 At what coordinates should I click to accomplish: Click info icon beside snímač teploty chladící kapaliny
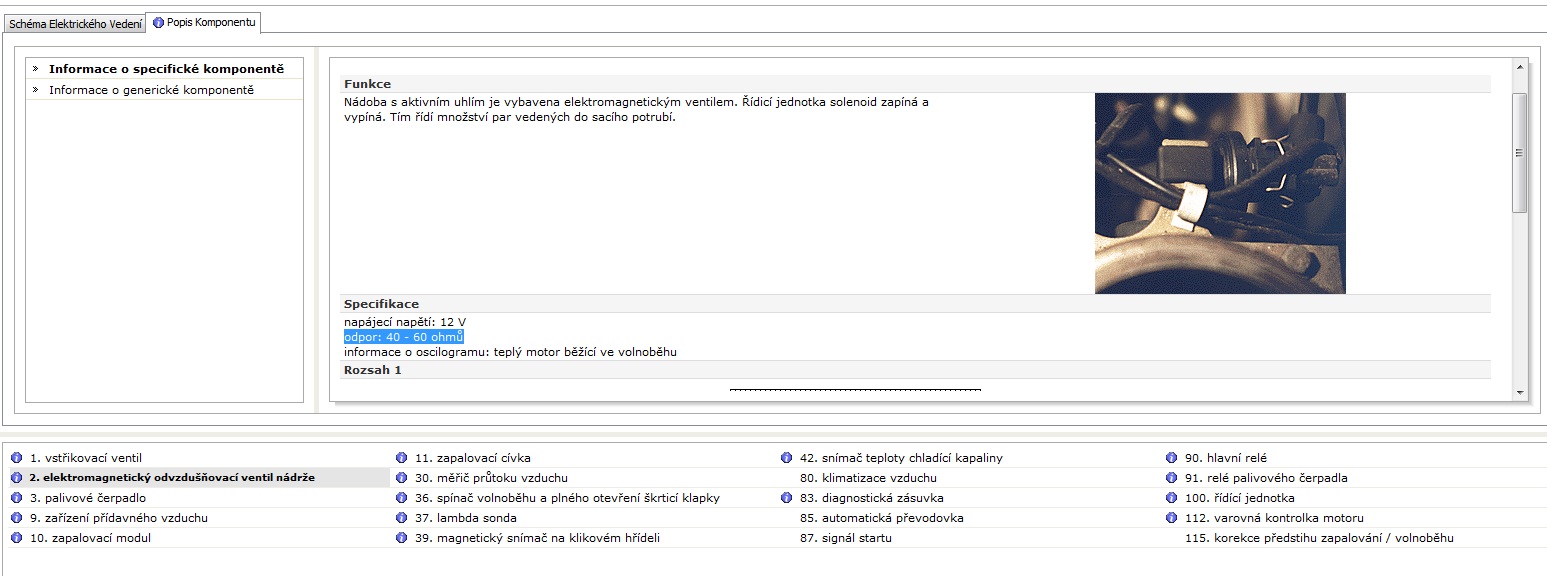tap(786, 458)
